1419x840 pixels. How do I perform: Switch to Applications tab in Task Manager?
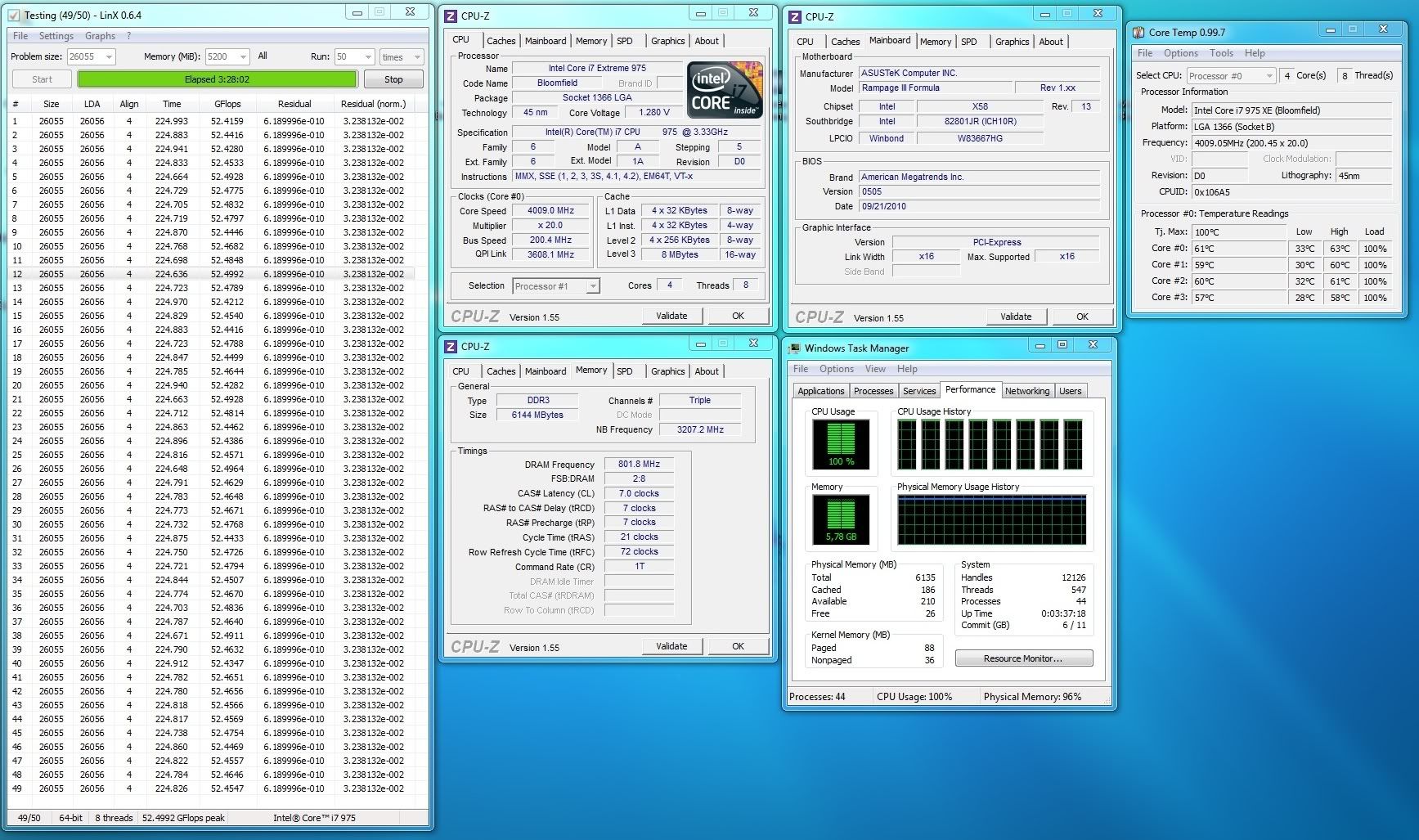tap(820, 391)
